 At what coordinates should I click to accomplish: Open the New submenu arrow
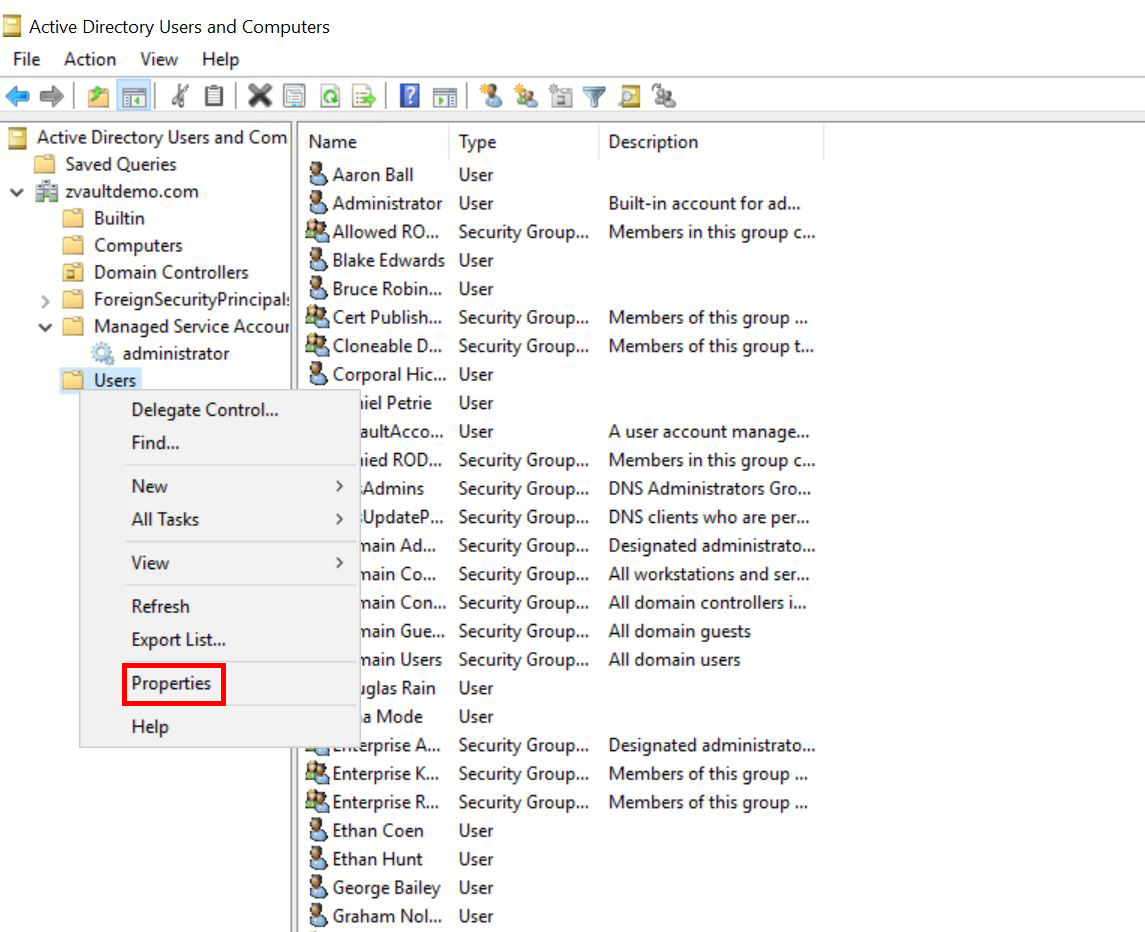click(x=339, y=486)
